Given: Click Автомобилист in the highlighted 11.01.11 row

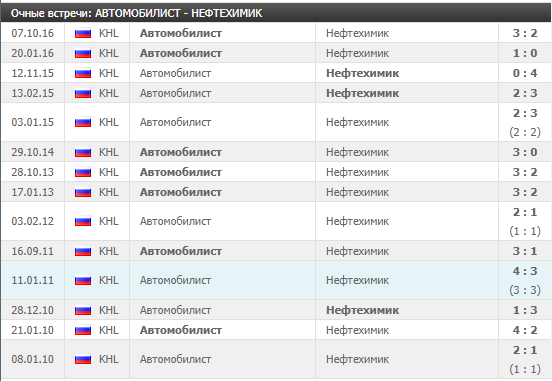Looking at the screenshot, I should (176, 280).
